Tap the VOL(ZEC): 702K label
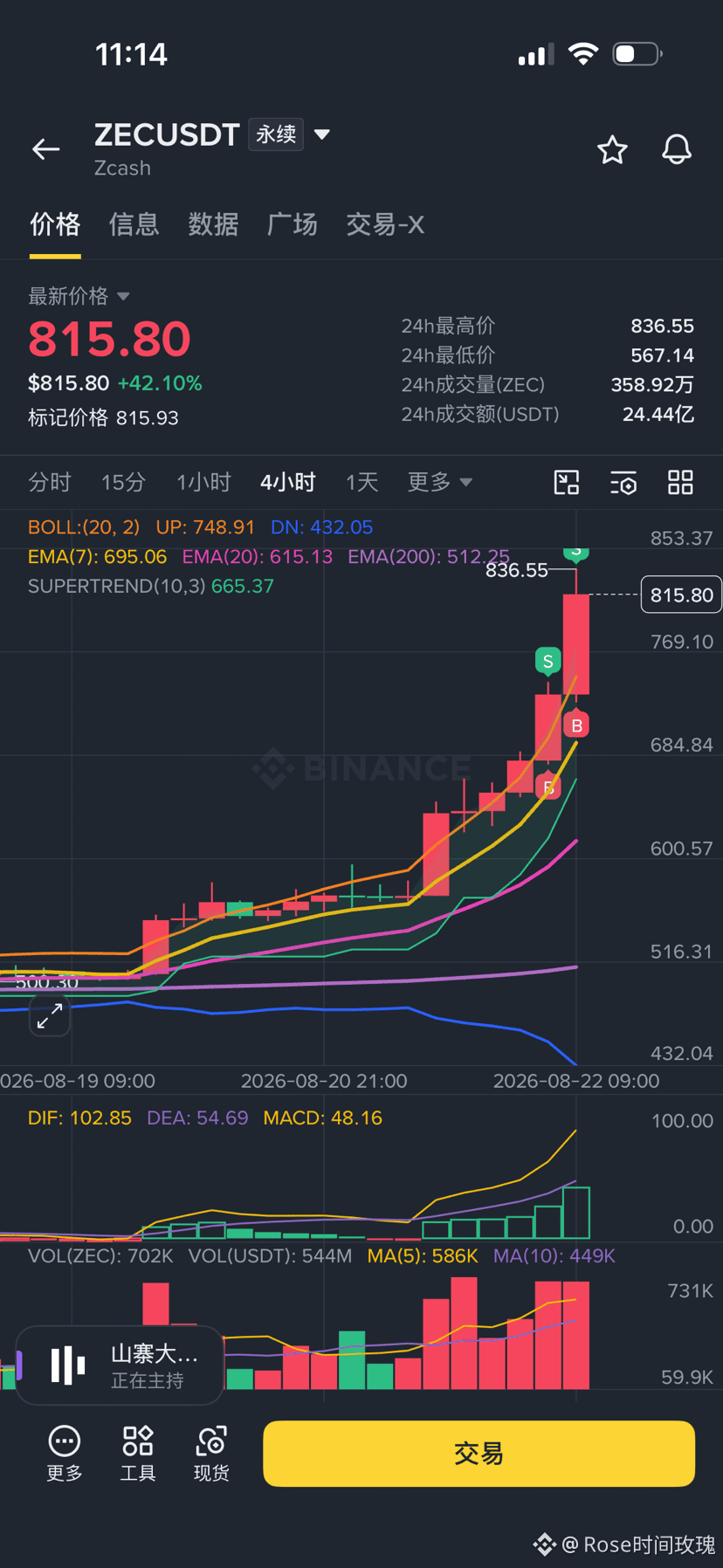 [x=100, y=1256]
